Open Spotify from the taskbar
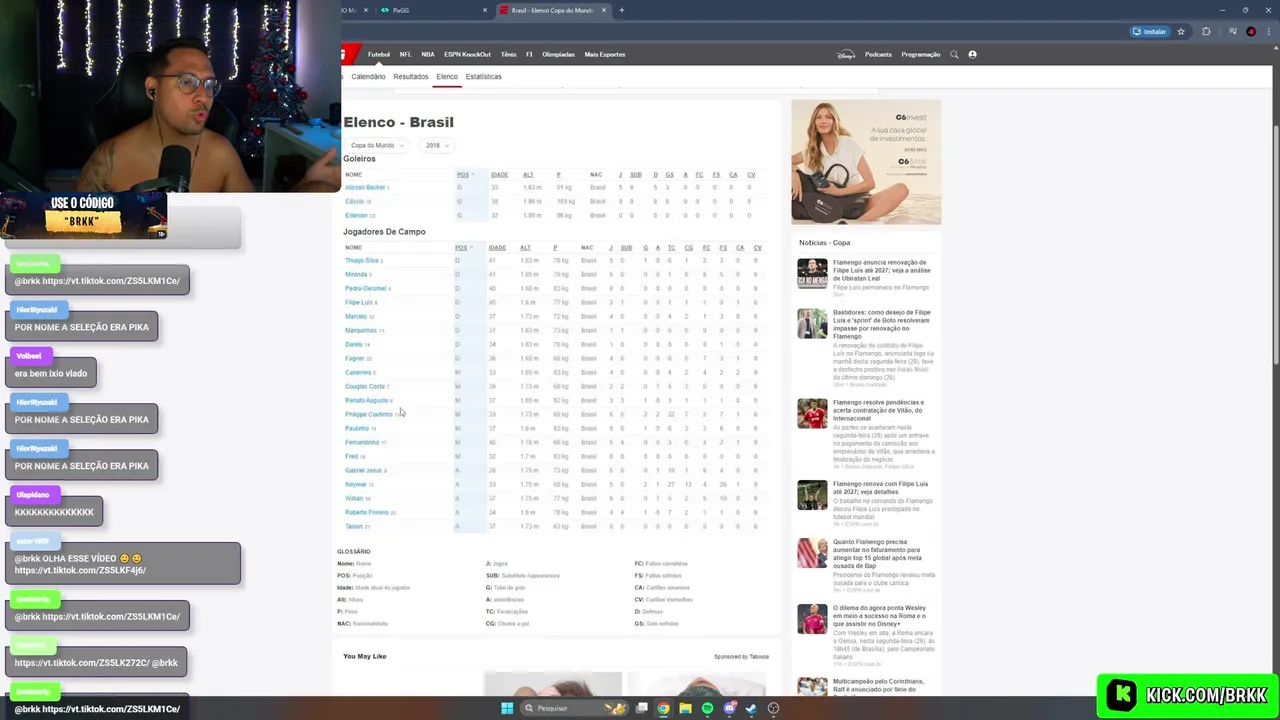1280x720 pixels. click(707, 708)
